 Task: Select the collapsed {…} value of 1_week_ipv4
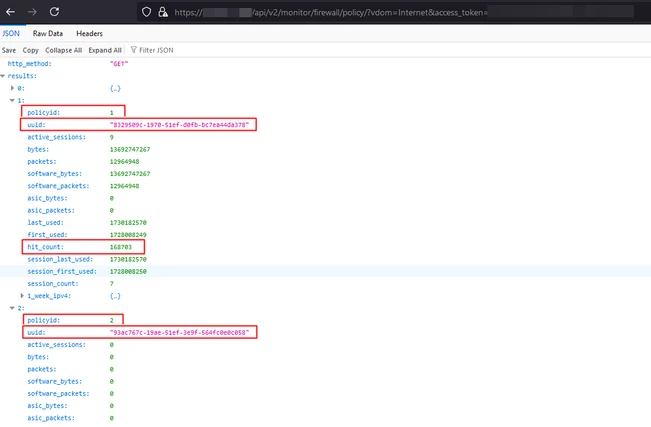coord(115,296)
